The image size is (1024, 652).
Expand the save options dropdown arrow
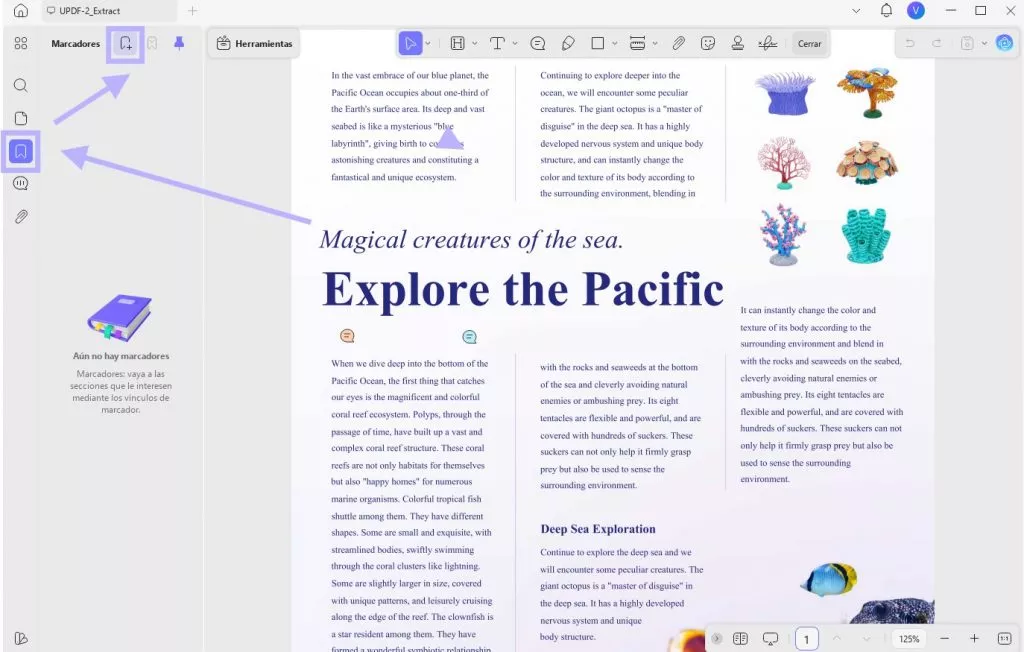point(984,43)
